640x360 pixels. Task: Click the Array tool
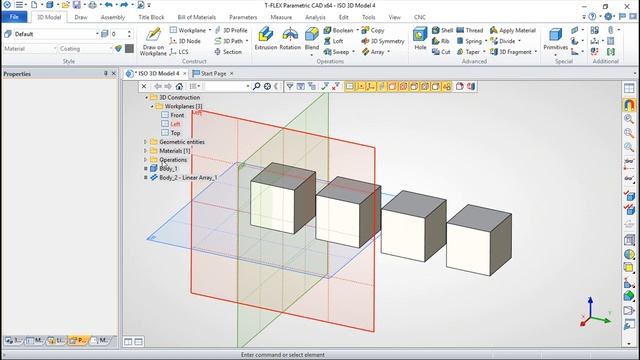click(373, 52)
